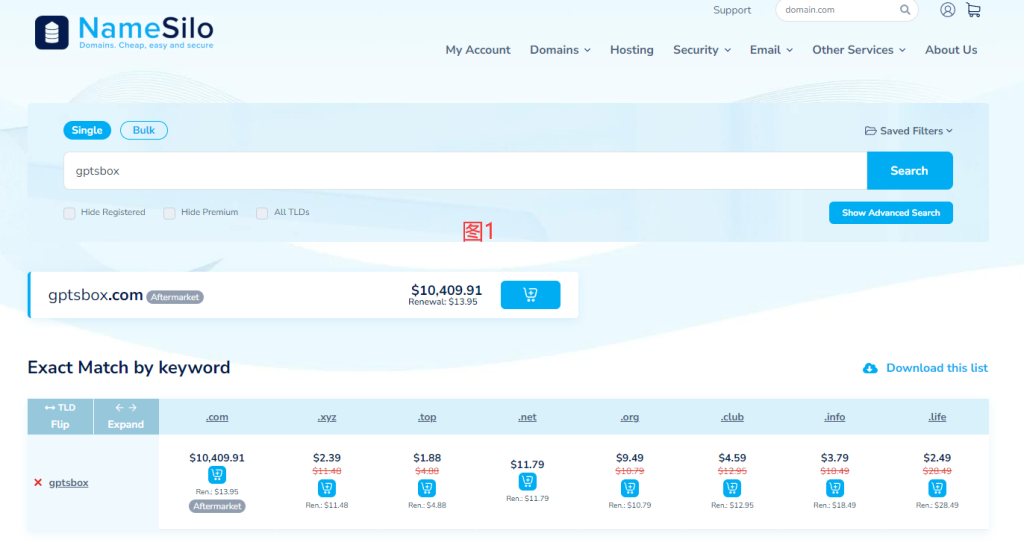
Task: Click the .life column header
Action: tap(937, 417)
